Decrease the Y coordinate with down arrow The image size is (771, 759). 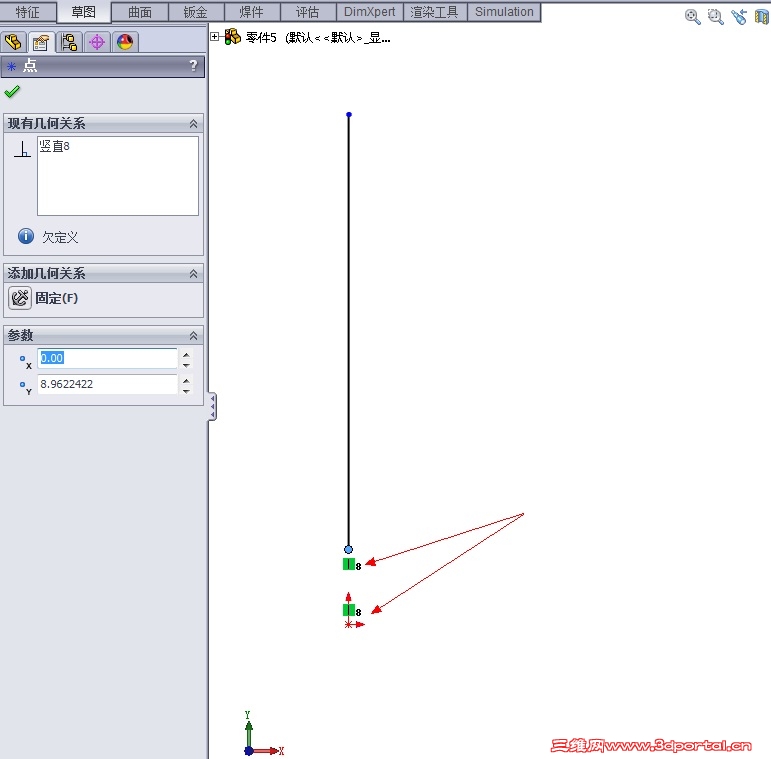(x=186, y=391)
